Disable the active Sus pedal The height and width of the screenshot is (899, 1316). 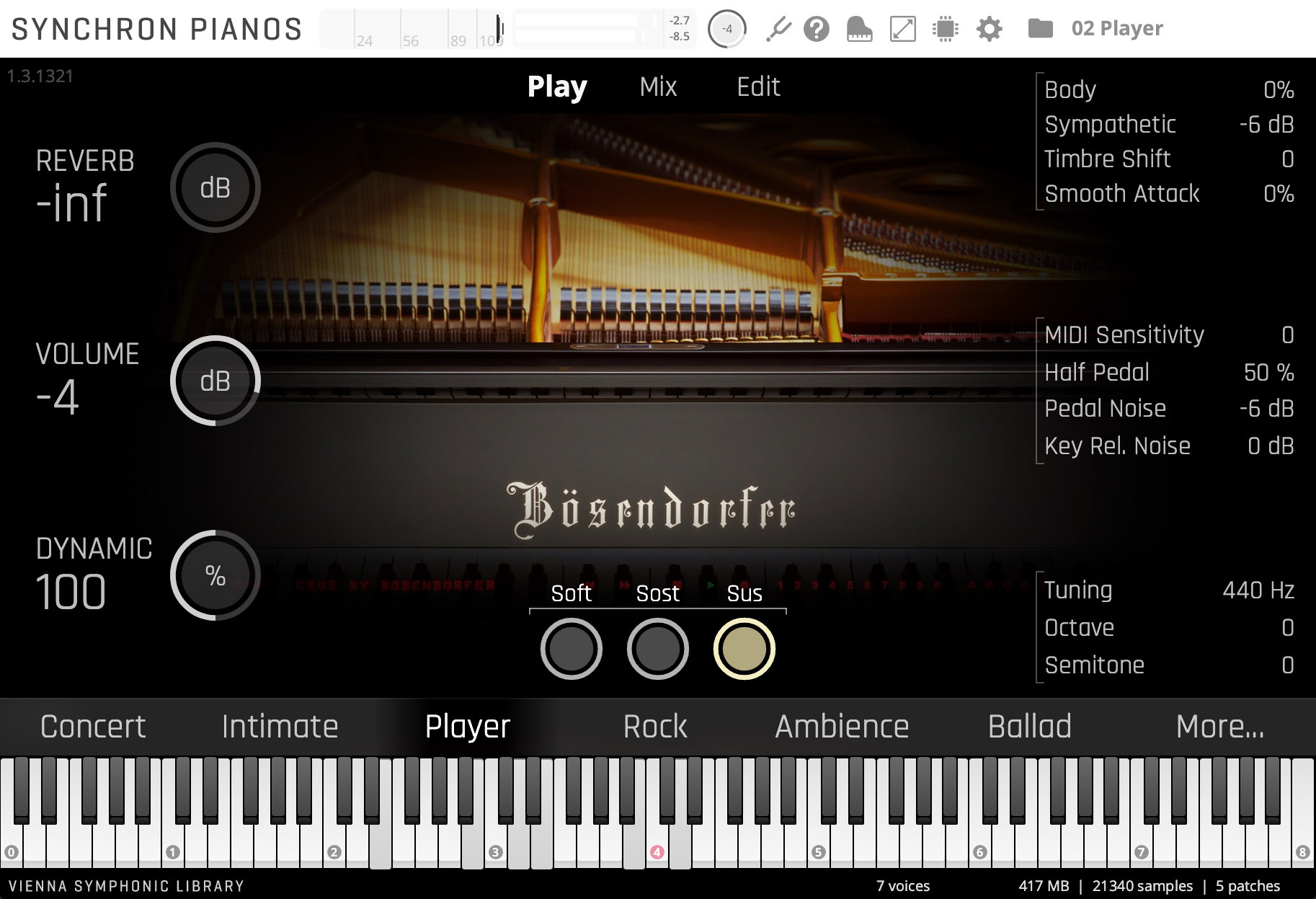point(744,649)
